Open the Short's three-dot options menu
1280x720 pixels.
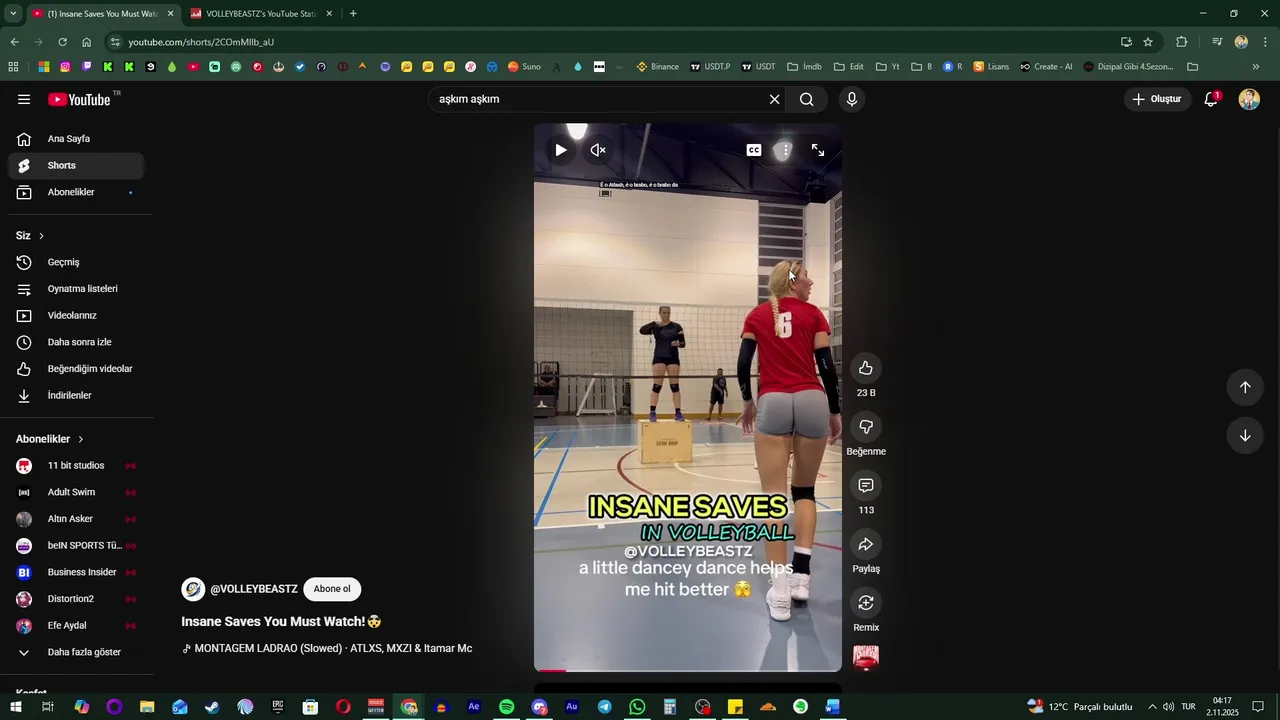[786, 150]
